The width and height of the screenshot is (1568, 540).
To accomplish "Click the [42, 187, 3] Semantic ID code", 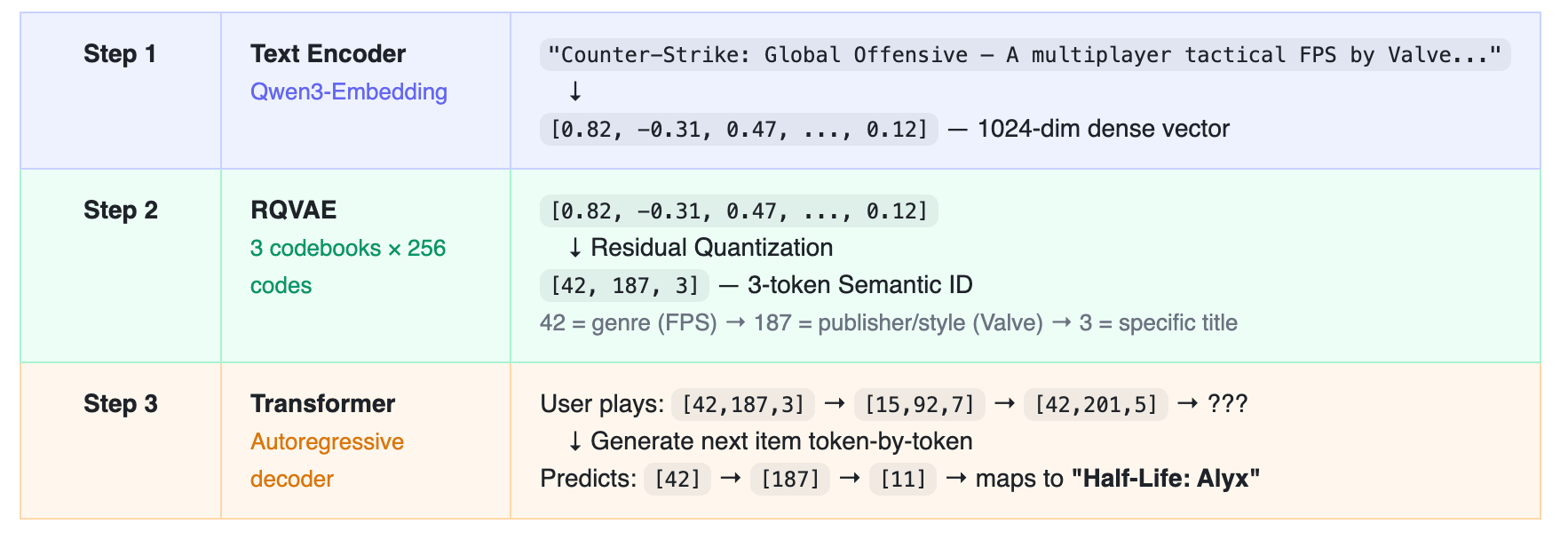I will (x=624, y=286).
